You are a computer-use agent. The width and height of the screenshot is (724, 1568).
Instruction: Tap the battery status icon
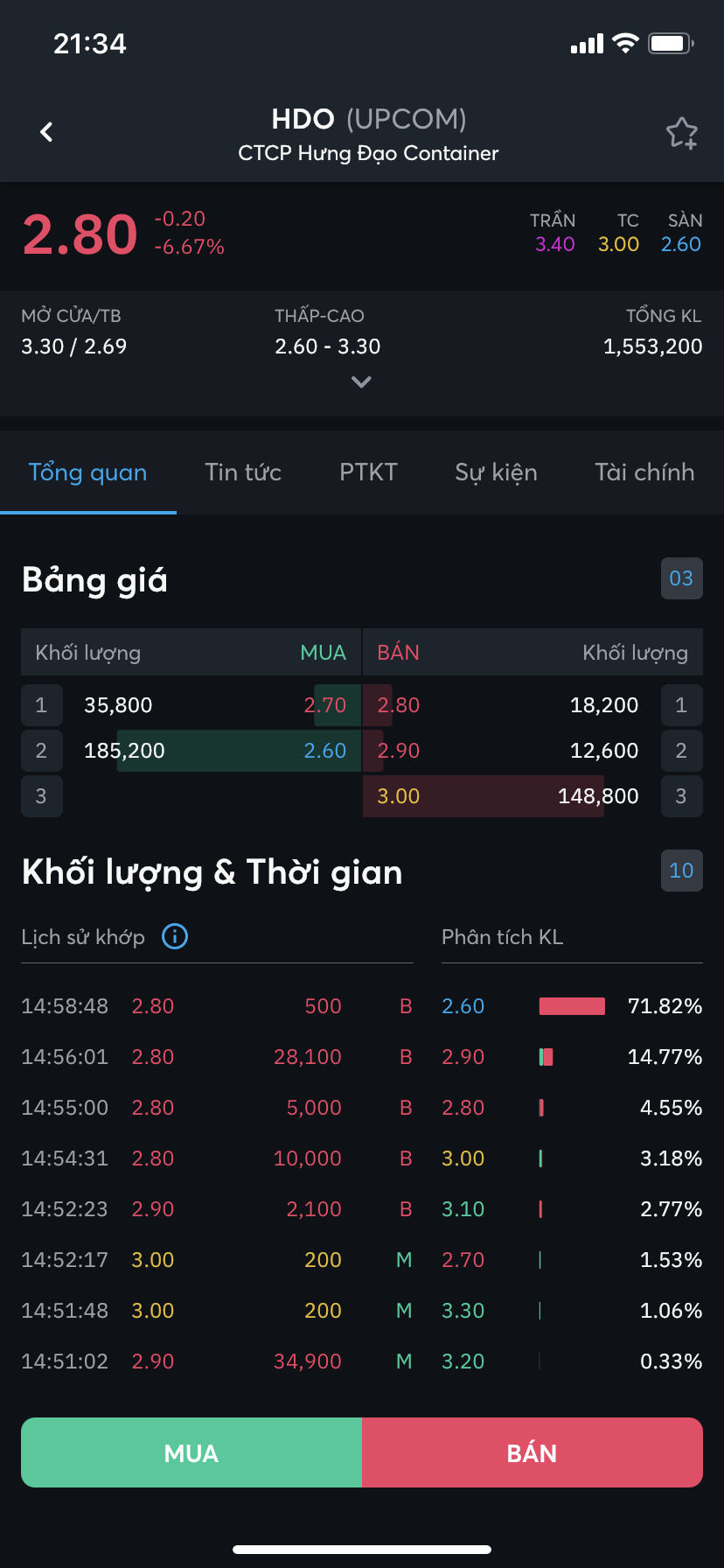pos(671,43)
